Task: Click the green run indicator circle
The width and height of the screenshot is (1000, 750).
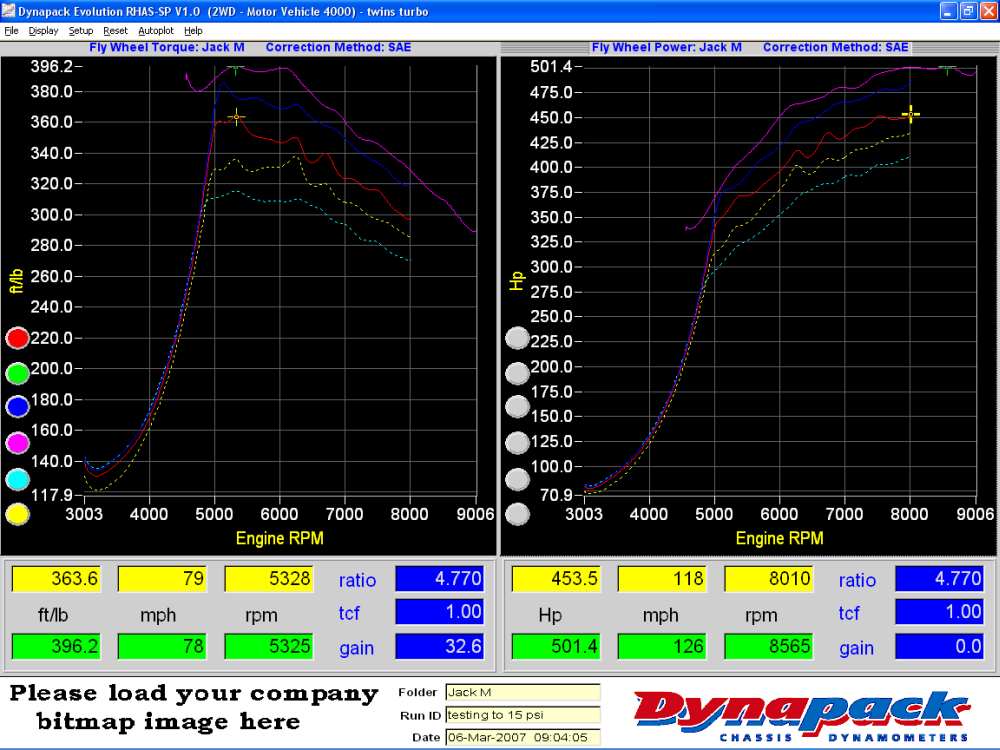Action: click(17, 373)
